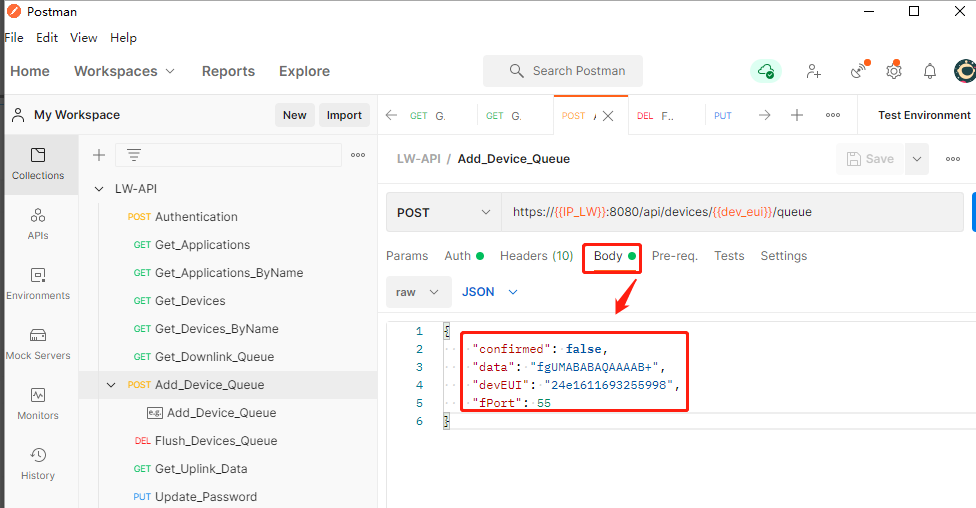Click the New button
The image size is (976, 508).
pyautogui.click(x=294, y=115)
